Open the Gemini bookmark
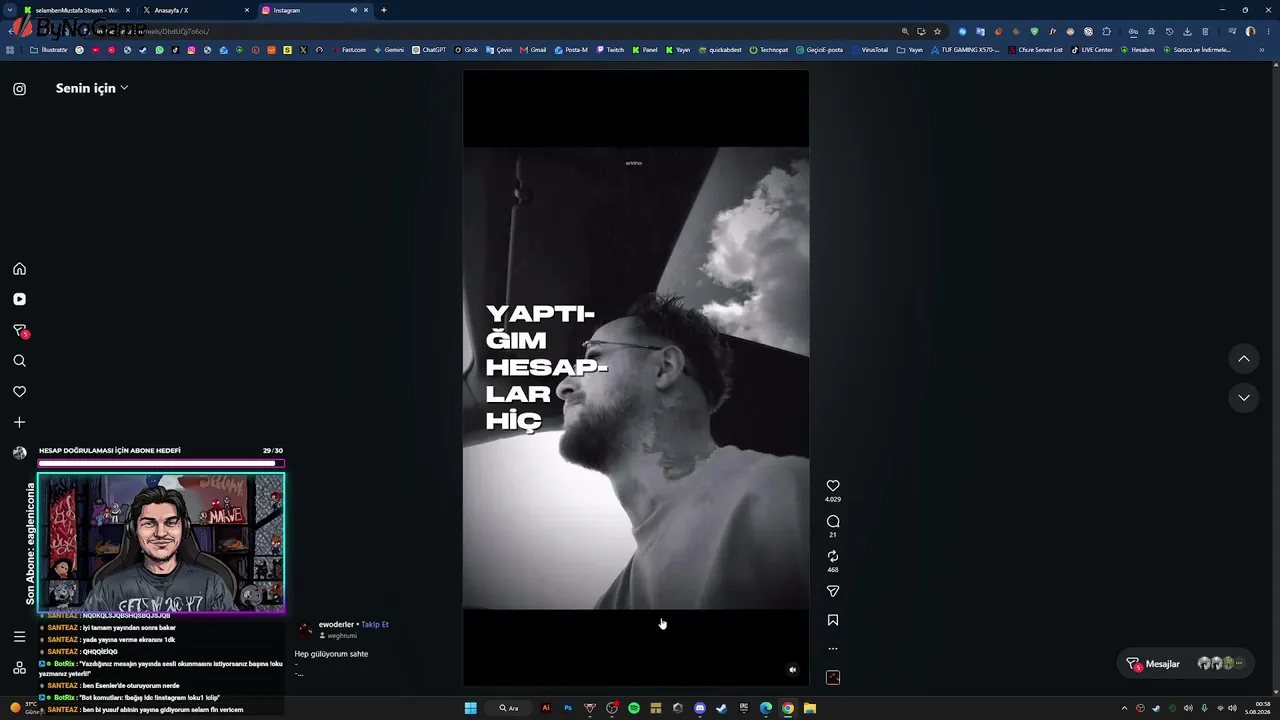The image size is (1280, 720). point(389,50)
